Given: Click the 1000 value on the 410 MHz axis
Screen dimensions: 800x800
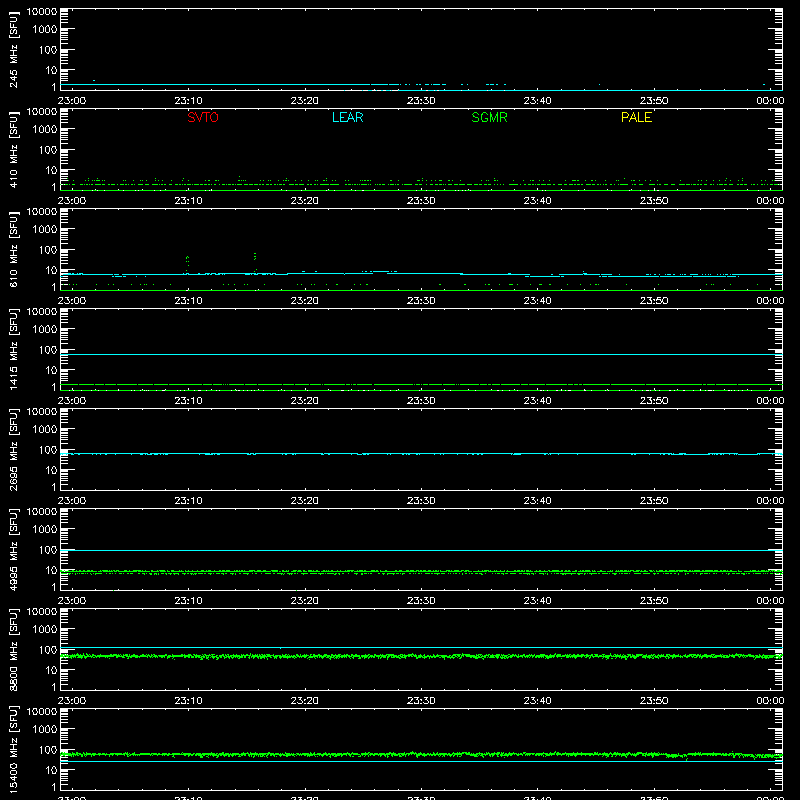Looking at the screenshot, I should point(45,130).
